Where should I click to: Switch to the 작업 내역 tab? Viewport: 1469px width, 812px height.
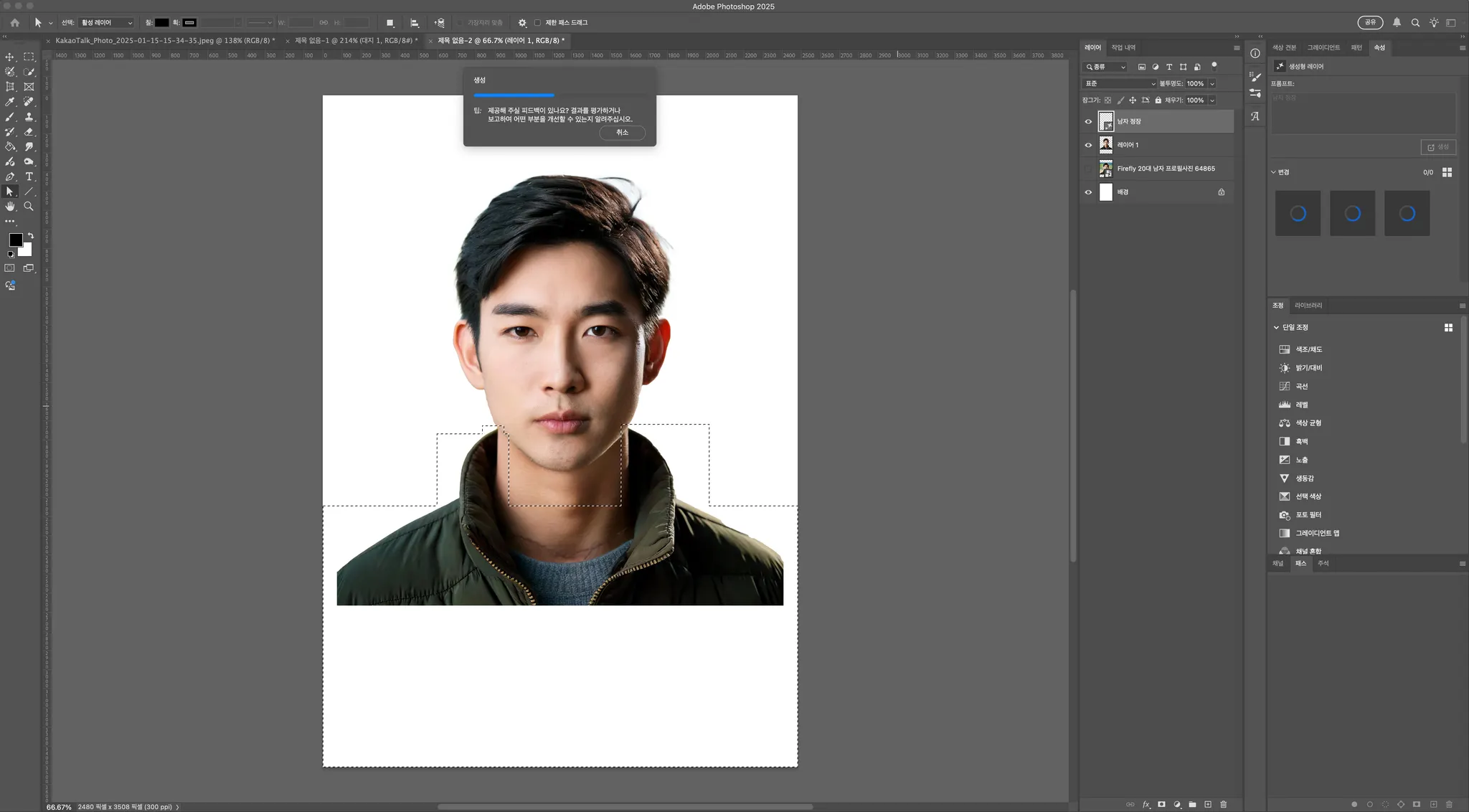click(1123, 48)
